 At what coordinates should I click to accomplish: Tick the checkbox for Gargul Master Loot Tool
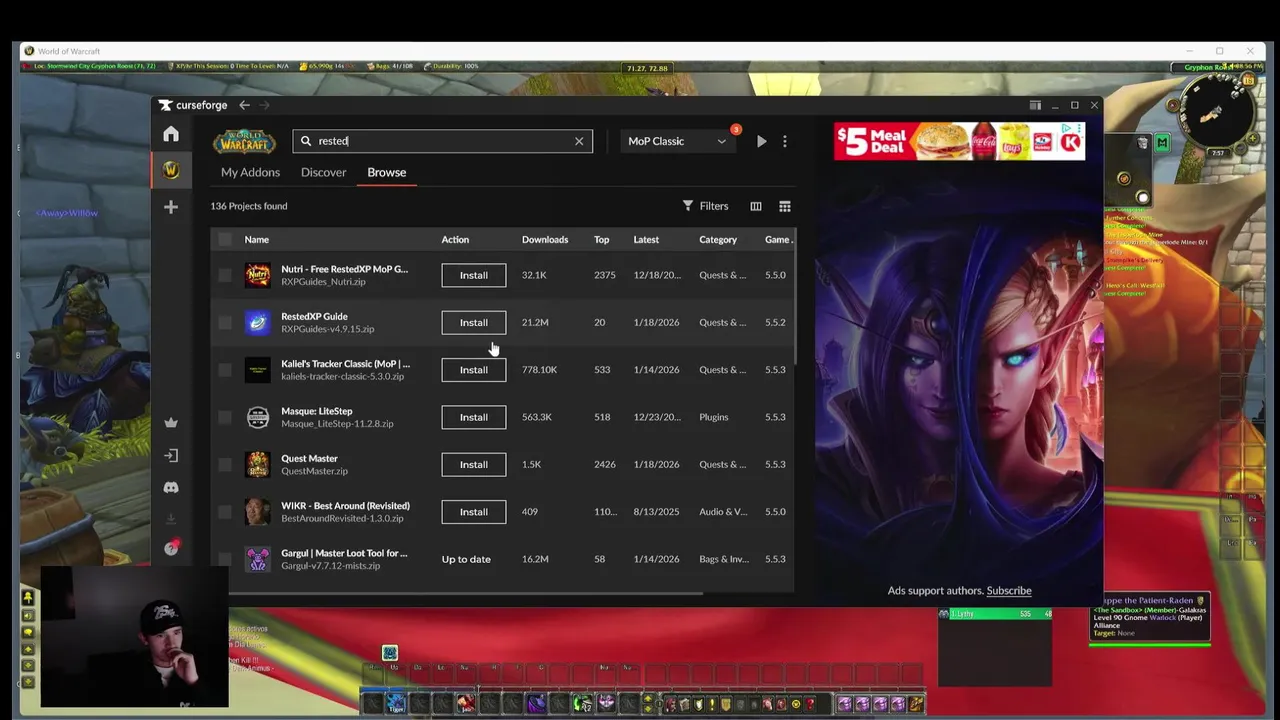[224, 559]
